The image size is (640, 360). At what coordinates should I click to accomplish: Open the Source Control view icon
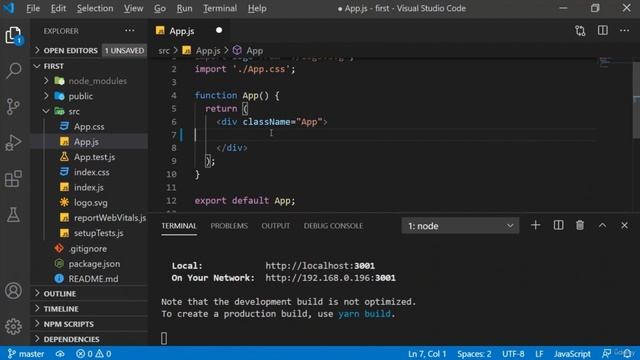tap(13, 107)
